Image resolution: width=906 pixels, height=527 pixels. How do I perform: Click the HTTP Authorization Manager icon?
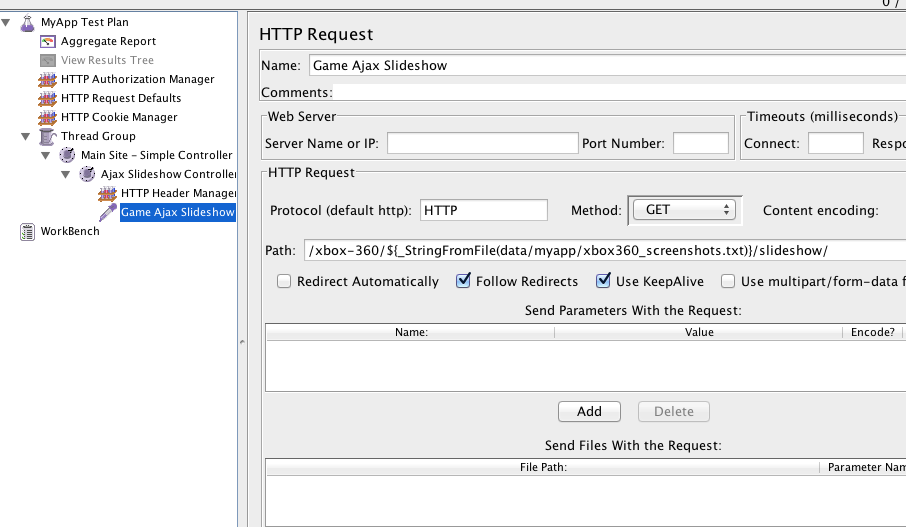tap(48, 79)
